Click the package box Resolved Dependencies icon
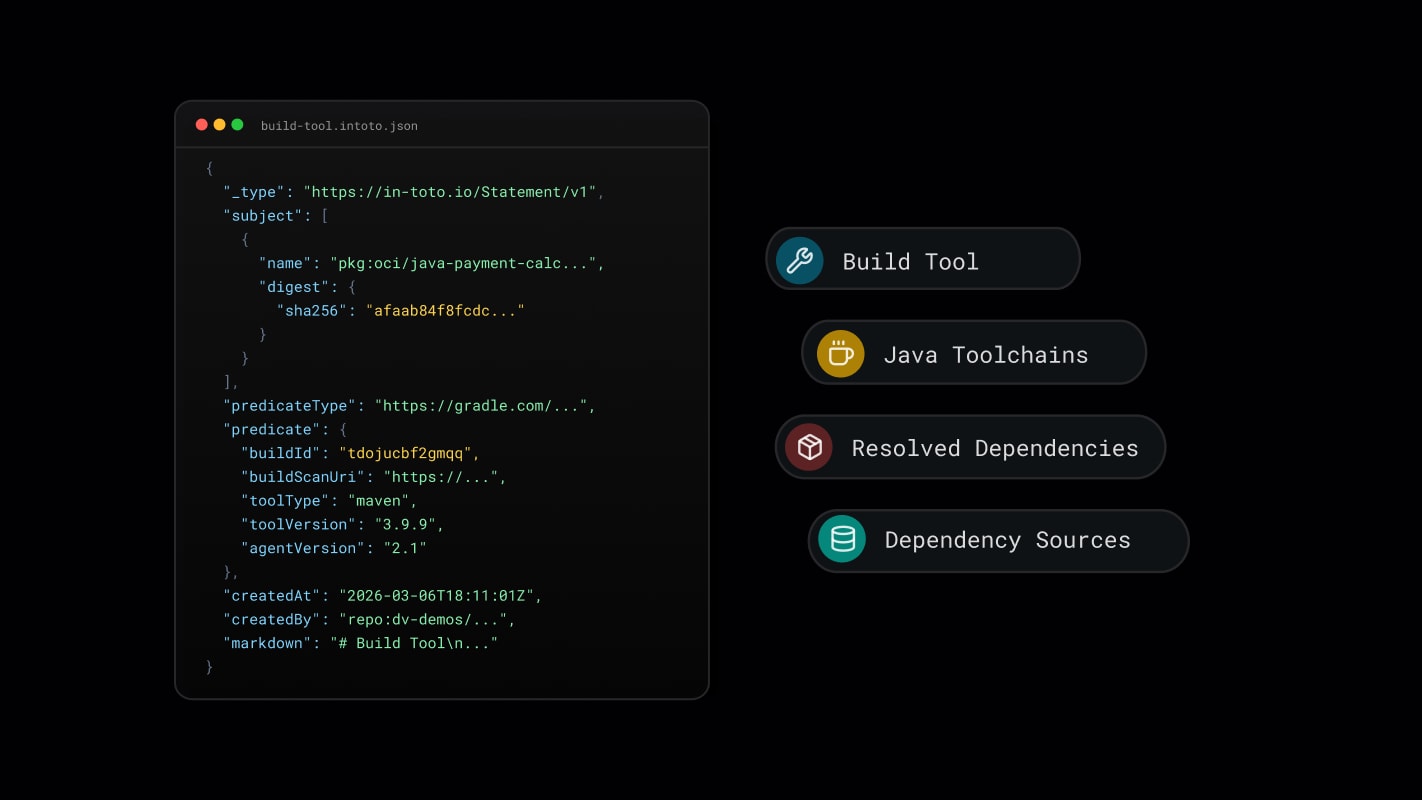Screen dimensions: 1422x800 point(809,447)
